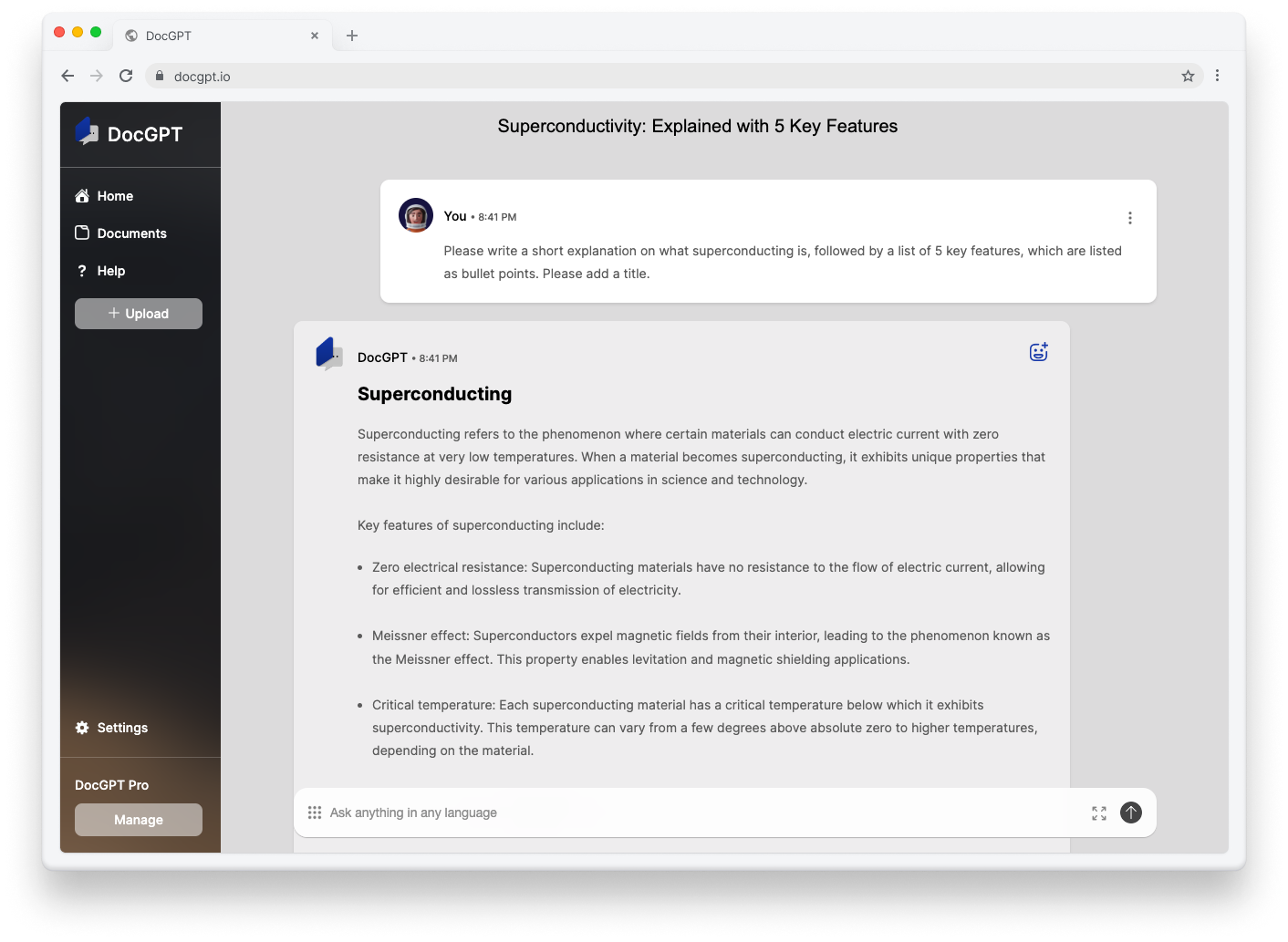Click the Upload button
The image size is (1288, 942).
tap(138, 314)
